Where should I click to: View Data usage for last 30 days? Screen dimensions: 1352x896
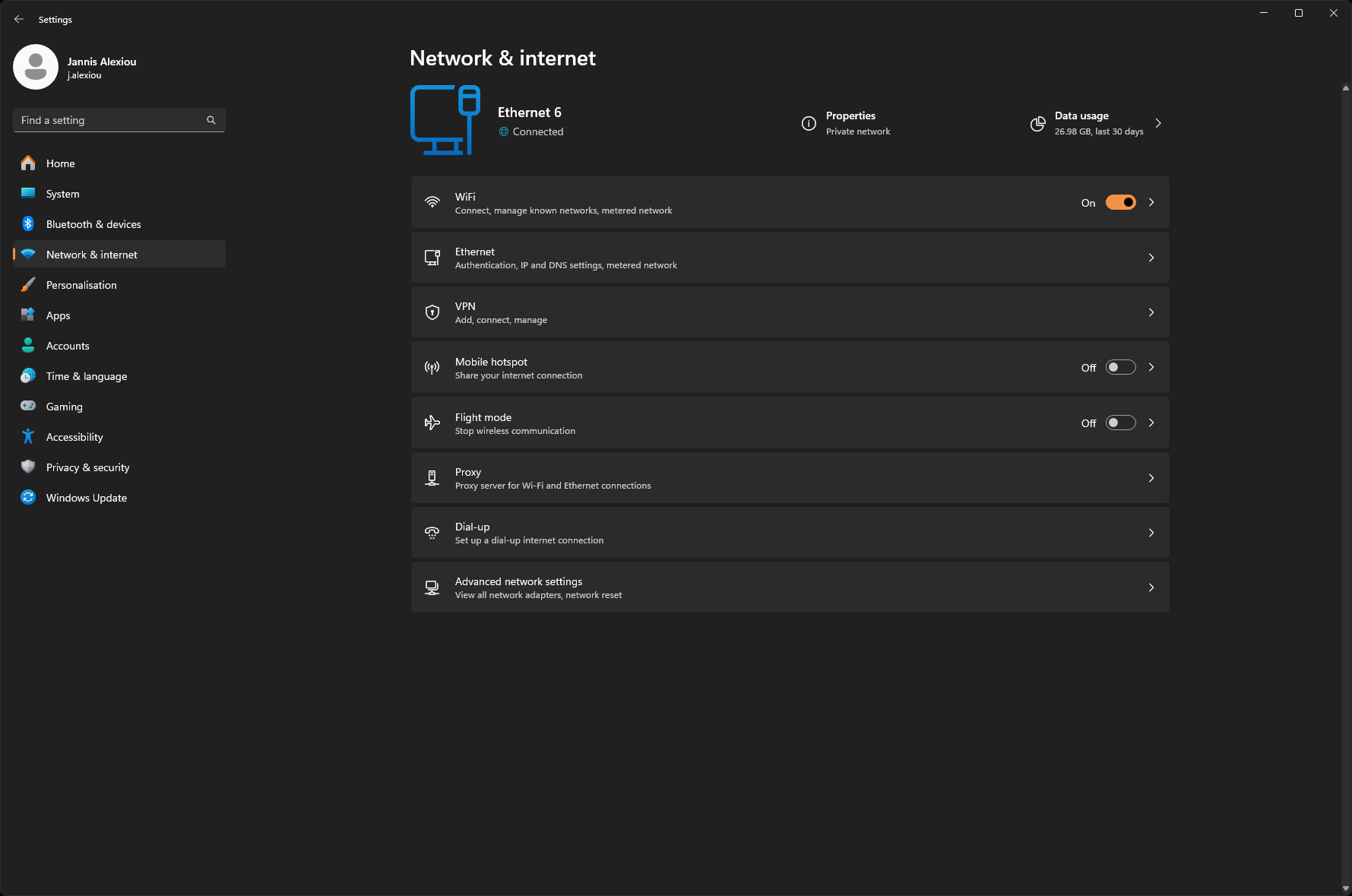(x=1097, y=123)
